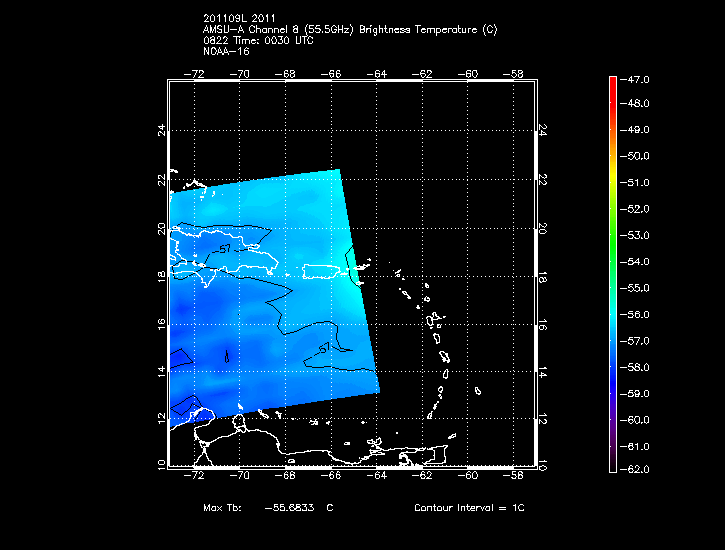Click the -47.0 color bar label
This screenshot has height=550, width=725.
[x=636, y=78]
